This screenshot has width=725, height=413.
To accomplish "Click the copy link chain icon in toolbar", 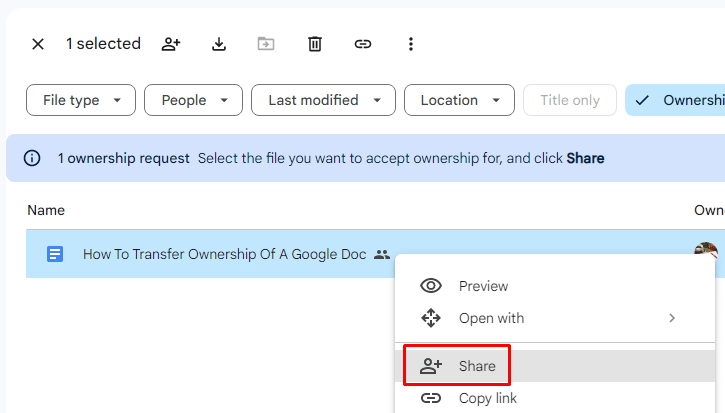I will click(363, 44).
